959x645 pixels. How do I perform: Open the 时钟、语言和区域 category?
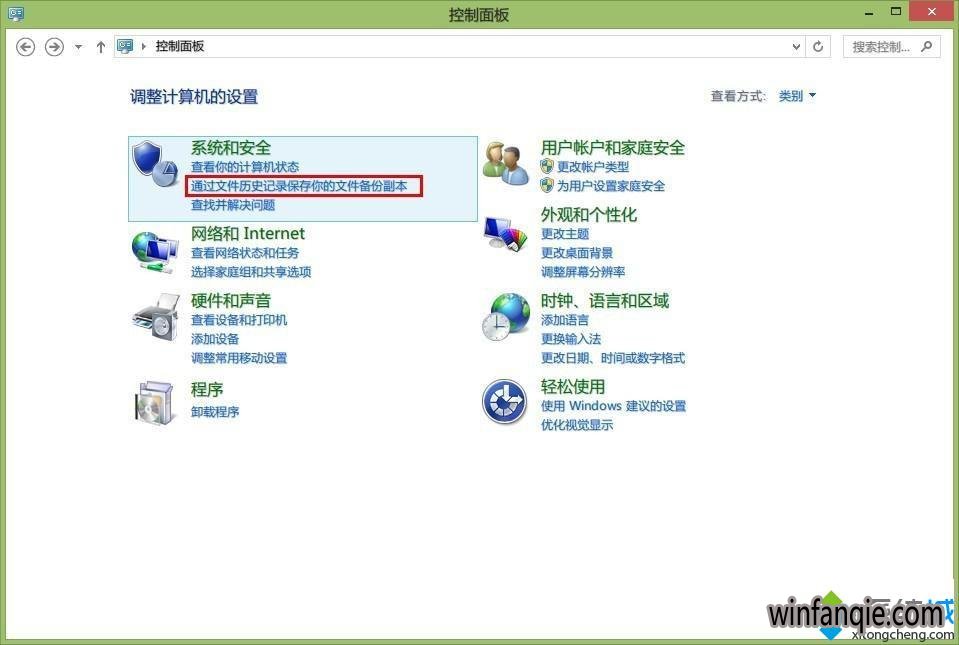click(x=605, y=301)
